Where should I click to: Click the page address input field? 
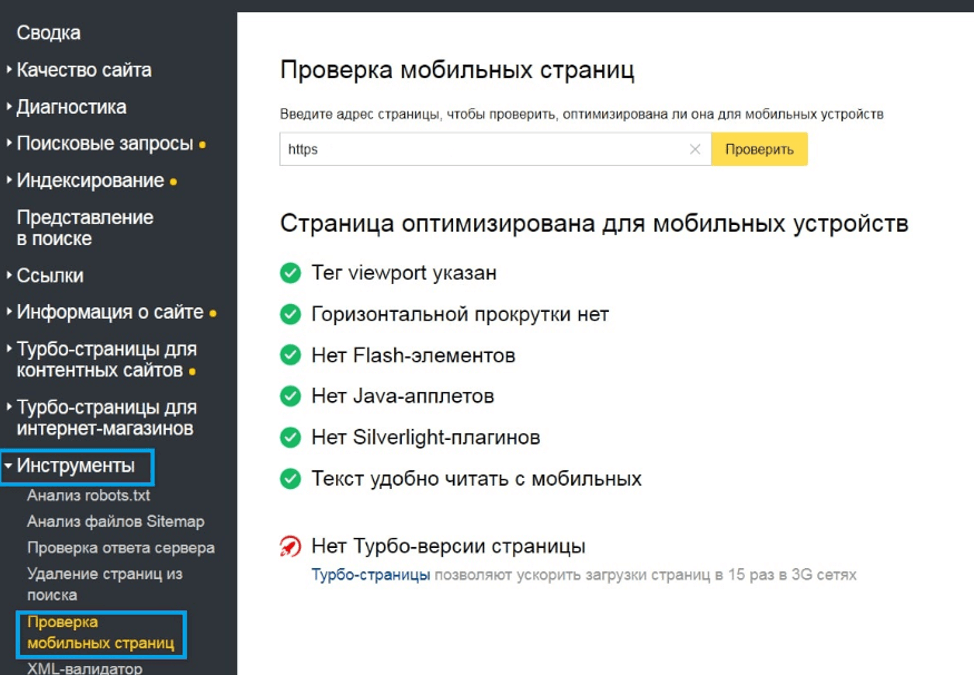(485, 150)
